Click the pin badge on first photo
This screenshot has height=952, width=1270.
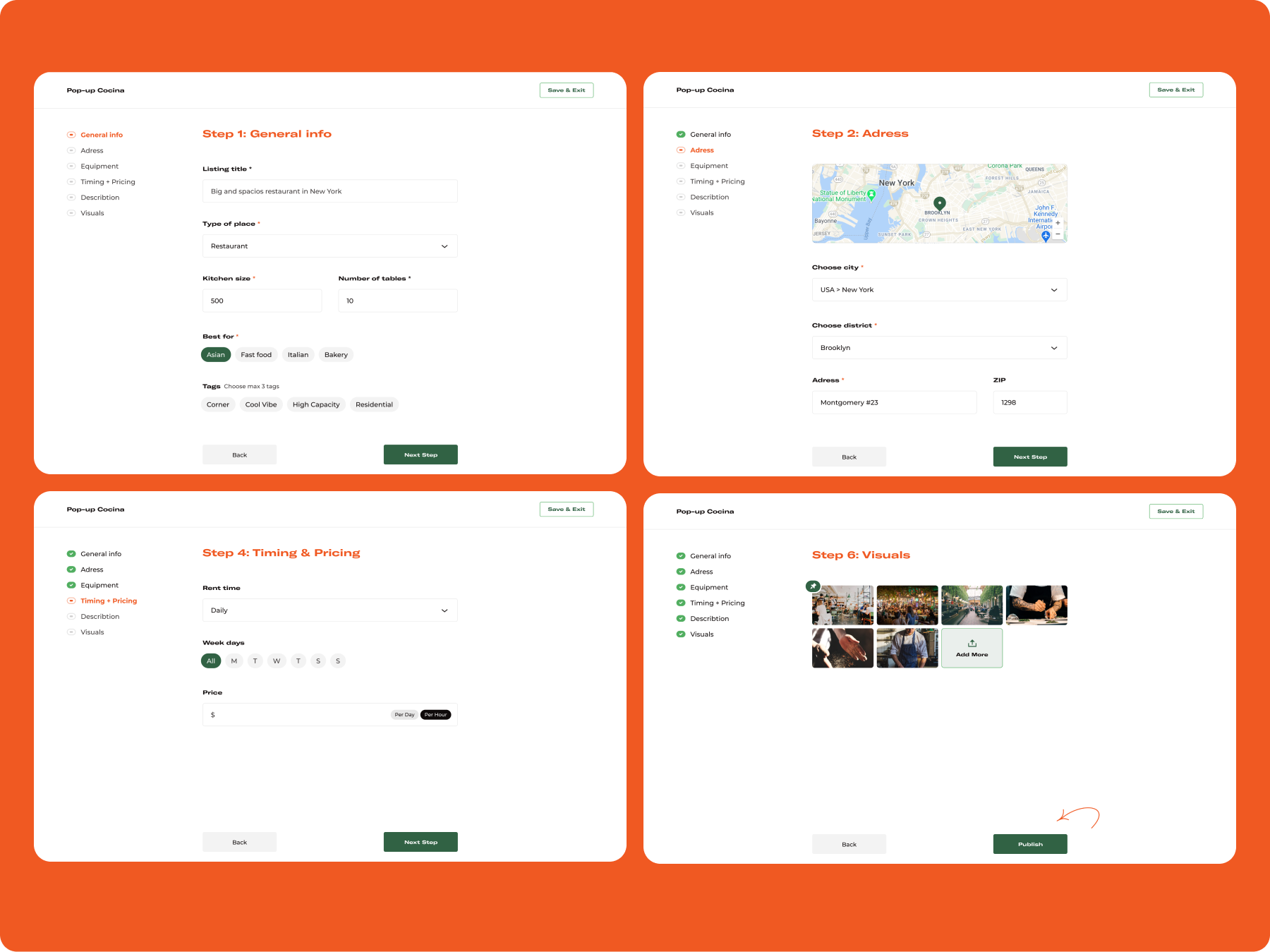813,586
